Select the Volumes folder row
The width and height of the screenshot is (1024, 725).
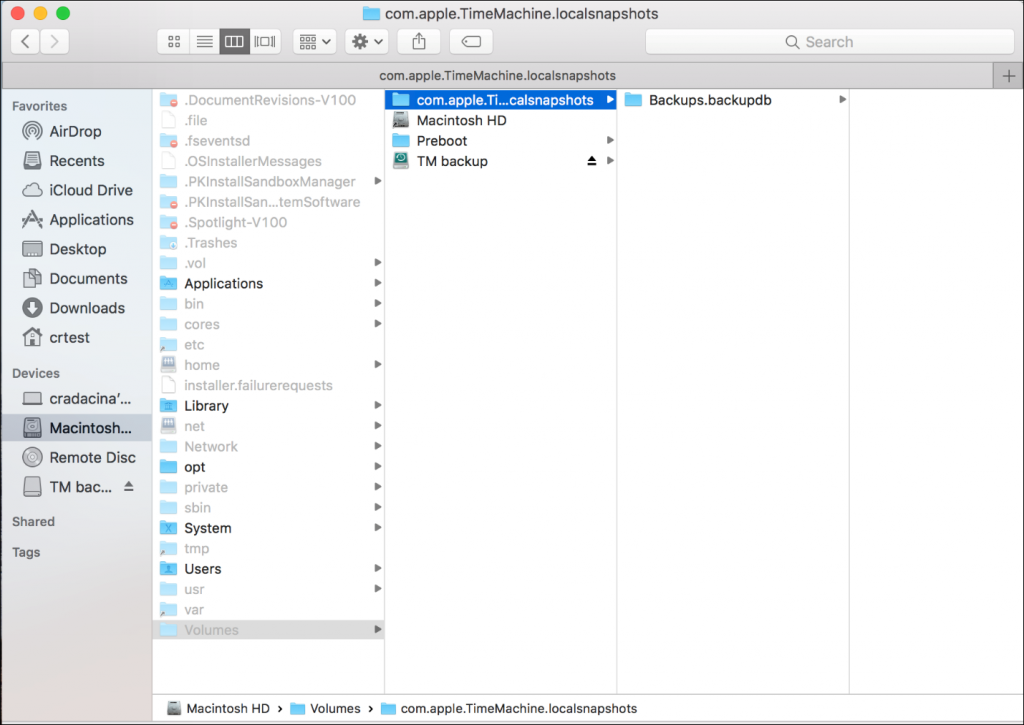pos(268,630)
